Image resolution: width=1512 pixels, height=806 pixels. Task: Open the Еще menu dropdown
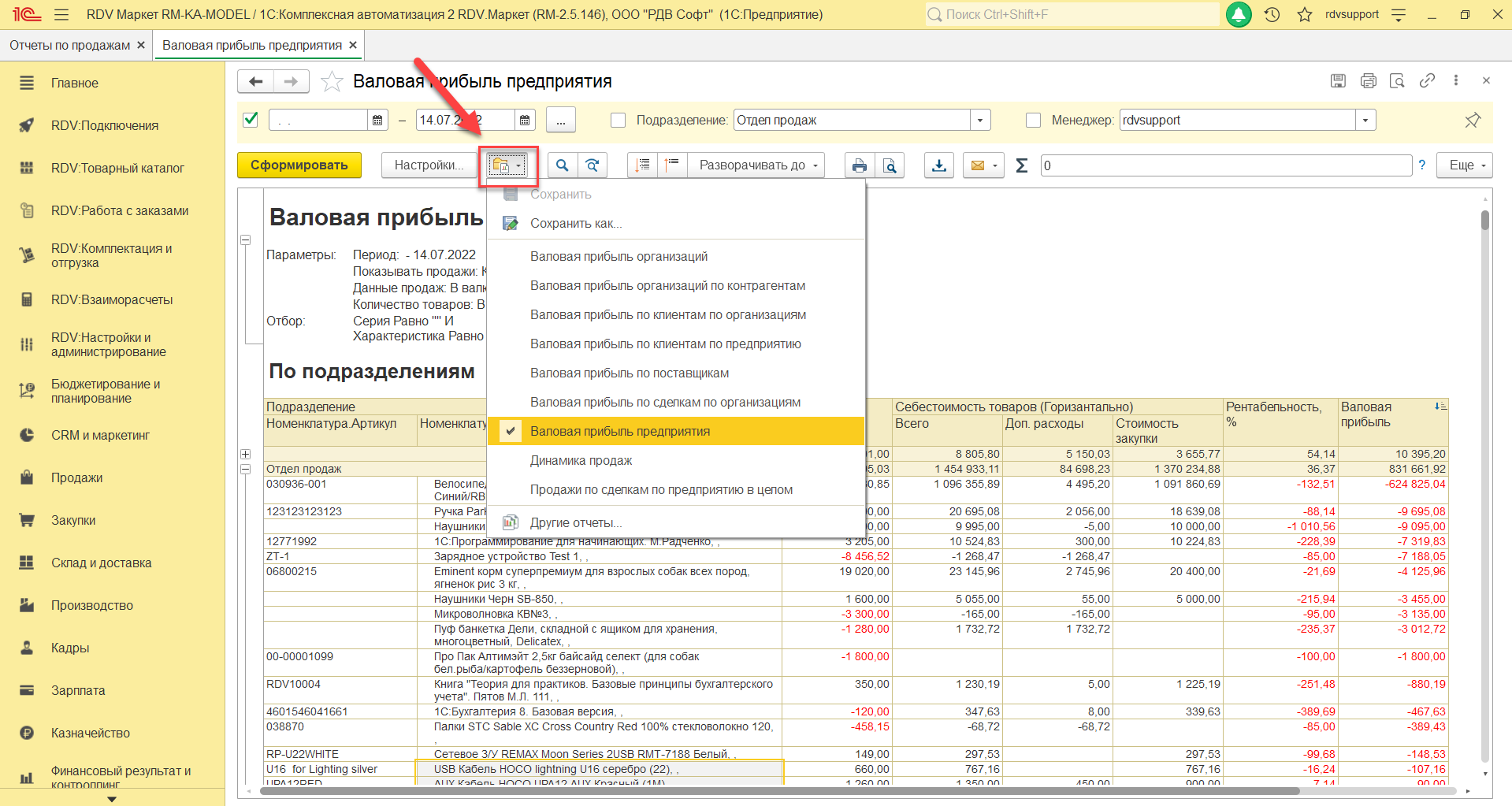pos(1465,165)
